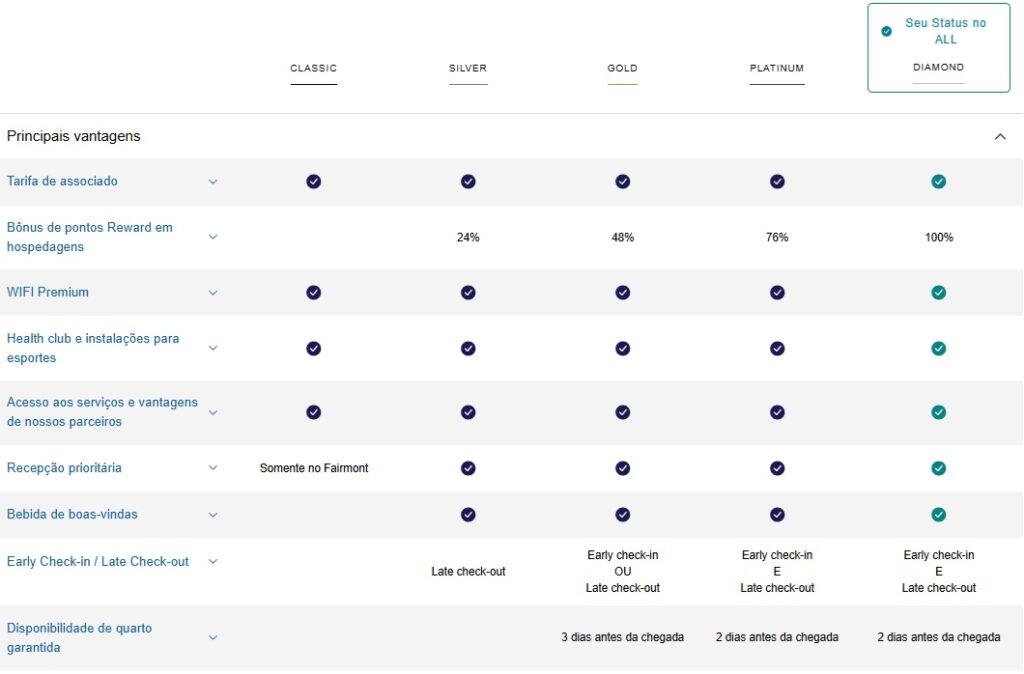Open the WIFI Premium benefit link

pyautogui.click(x=48, y=292)
